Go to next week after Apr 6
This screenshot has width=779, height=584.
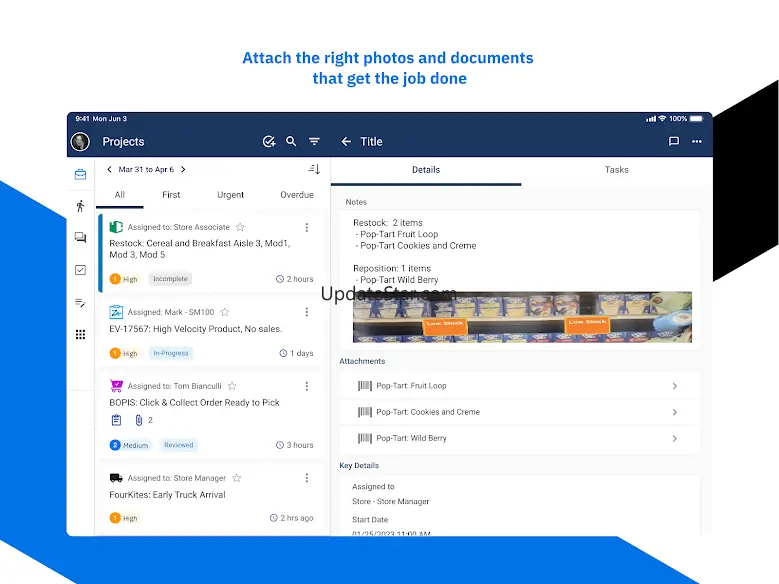[183, 170]
